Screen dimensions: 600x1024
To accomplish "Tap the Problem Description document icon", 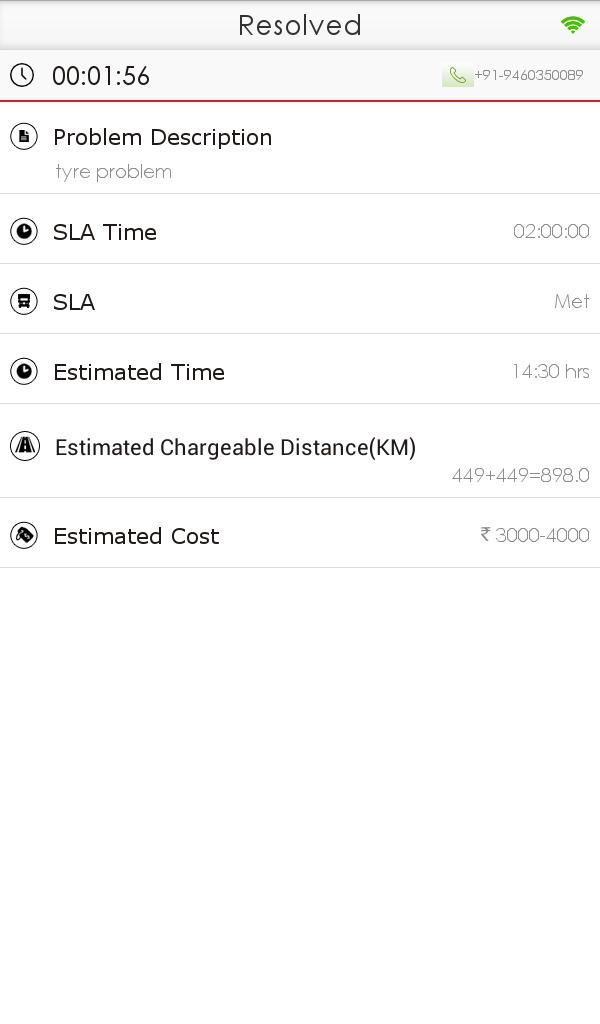I will pos(24,136).
